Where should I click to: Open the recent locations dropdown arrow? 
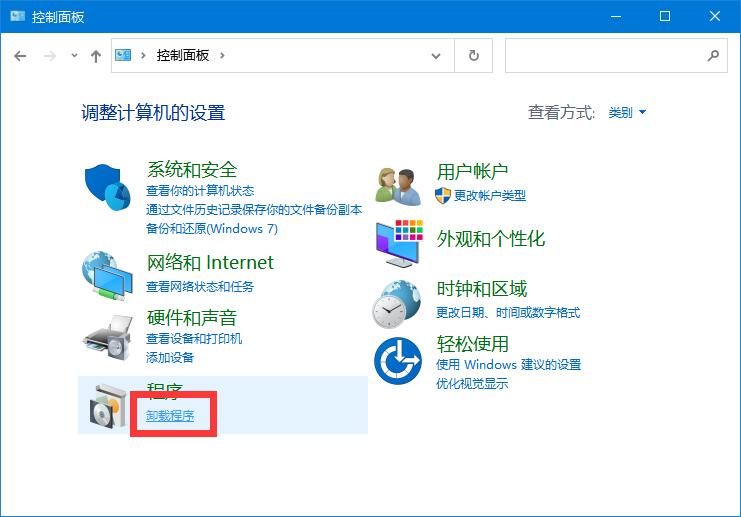pyautogui.click(x=74, y=56)
